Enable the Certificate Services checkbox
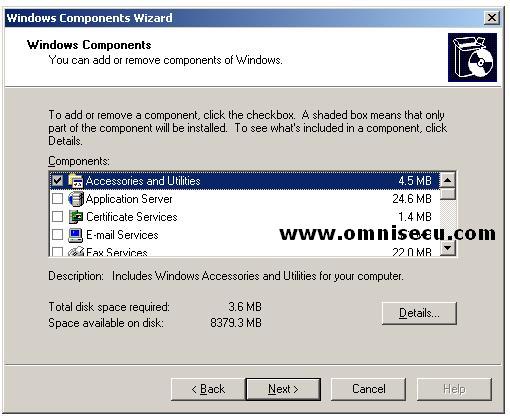510x417 pixels. pyautogui.click(x=57, y=217)
